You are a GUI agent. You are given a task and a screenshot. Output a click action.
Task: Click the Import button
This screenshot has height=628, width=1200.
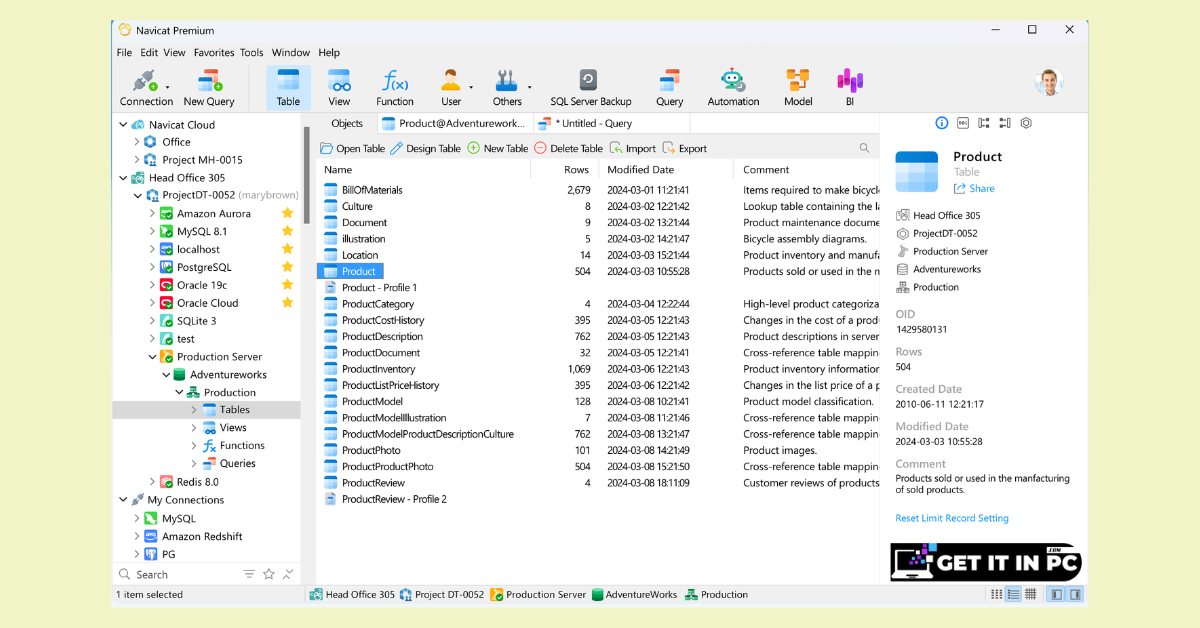click(x=633, y=148)
